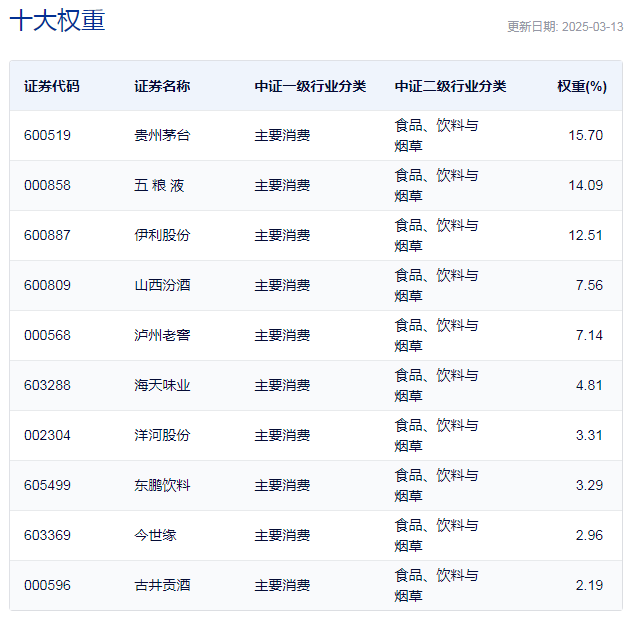This screenshot has width=631, height=620.
Task: Click 主要消费 in the 600809 row
Action: coord(282,285)
